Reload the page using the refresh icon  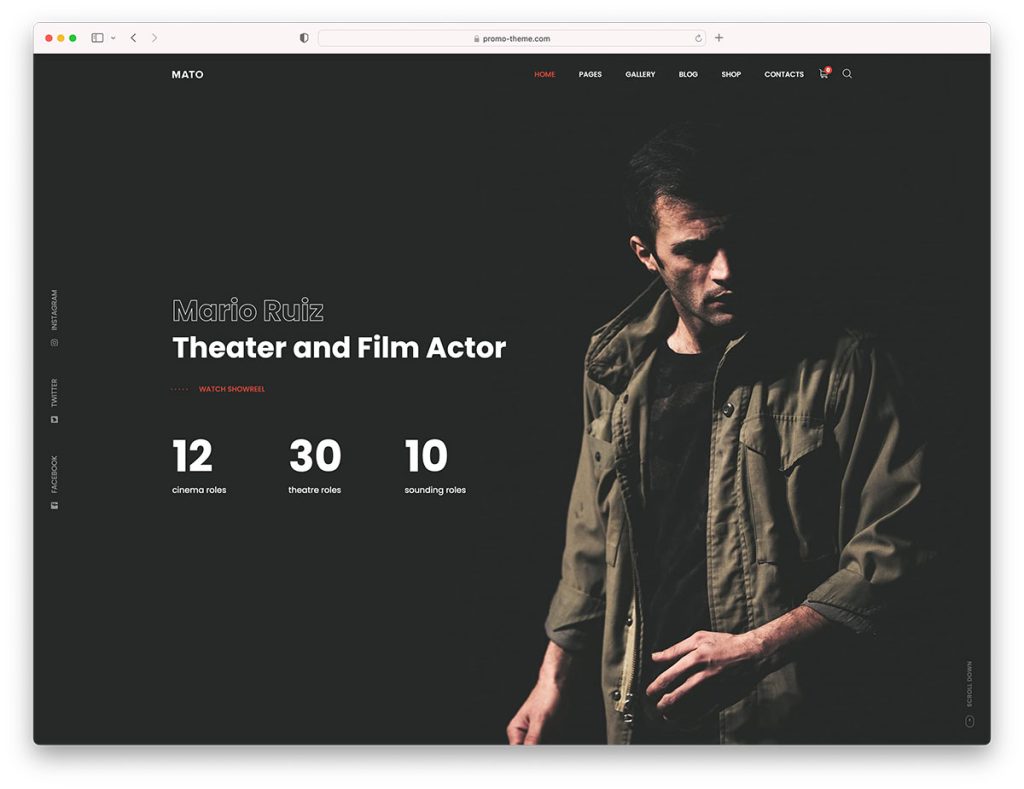(x=698, y=38)
